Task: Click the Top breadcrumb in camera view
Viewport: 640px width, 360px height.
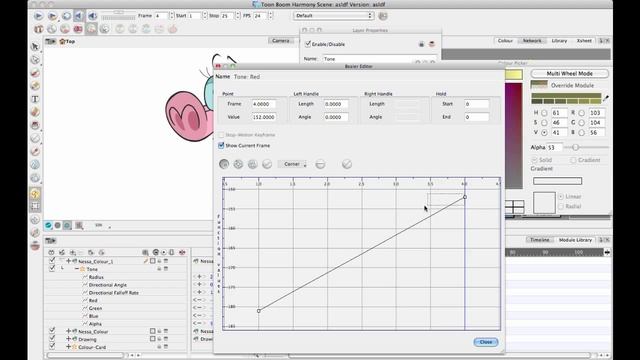Action: (67, 41)
